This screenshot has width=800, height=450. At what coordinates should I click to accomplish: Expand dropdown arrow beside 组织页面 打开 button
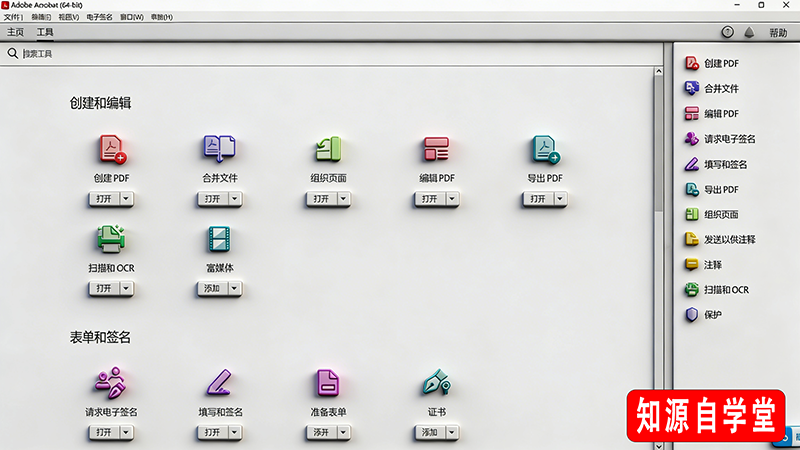(x=343, y=198)
